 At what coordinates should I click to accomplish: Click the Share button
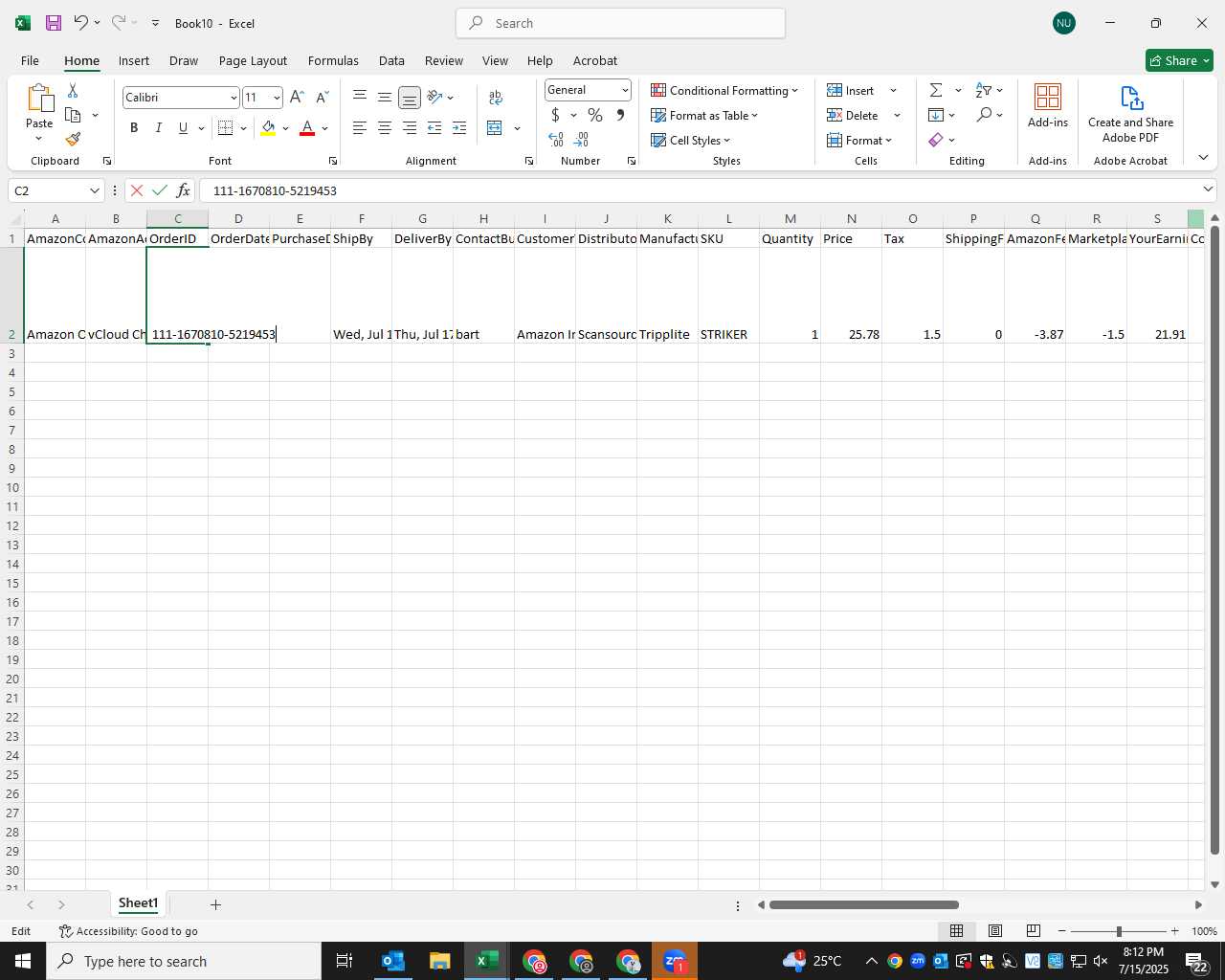[x=1179, y=60]
